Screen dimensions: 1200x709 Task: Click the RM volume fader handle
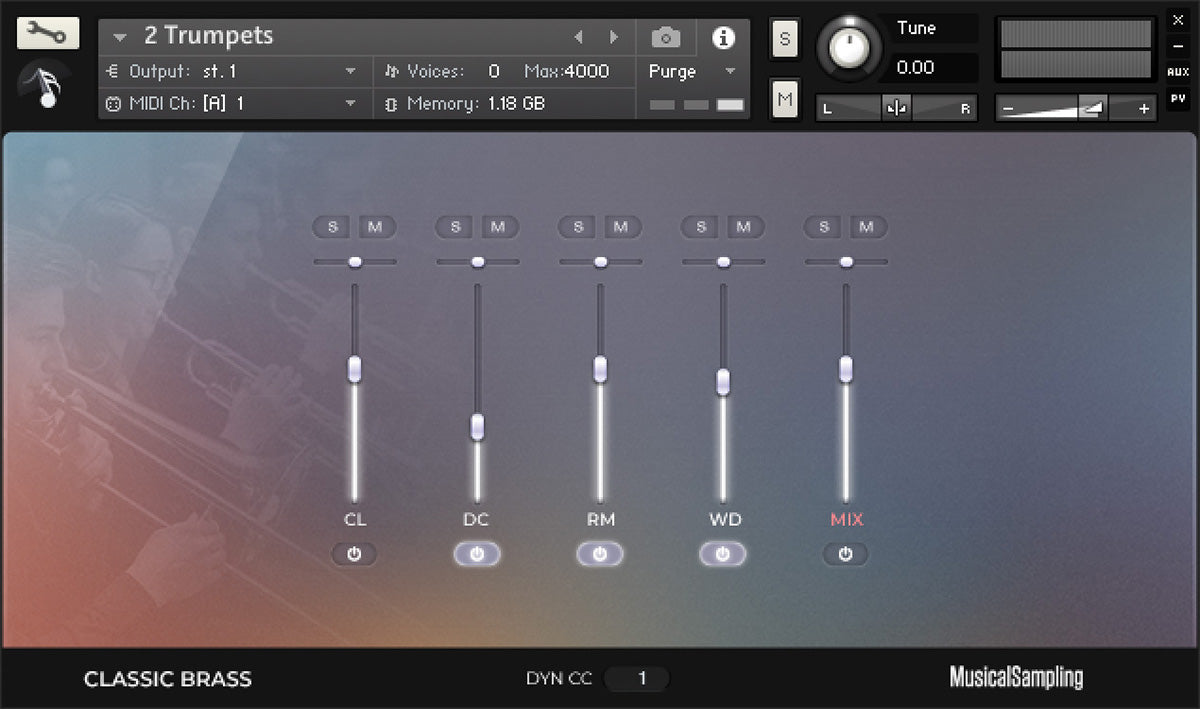600,369
